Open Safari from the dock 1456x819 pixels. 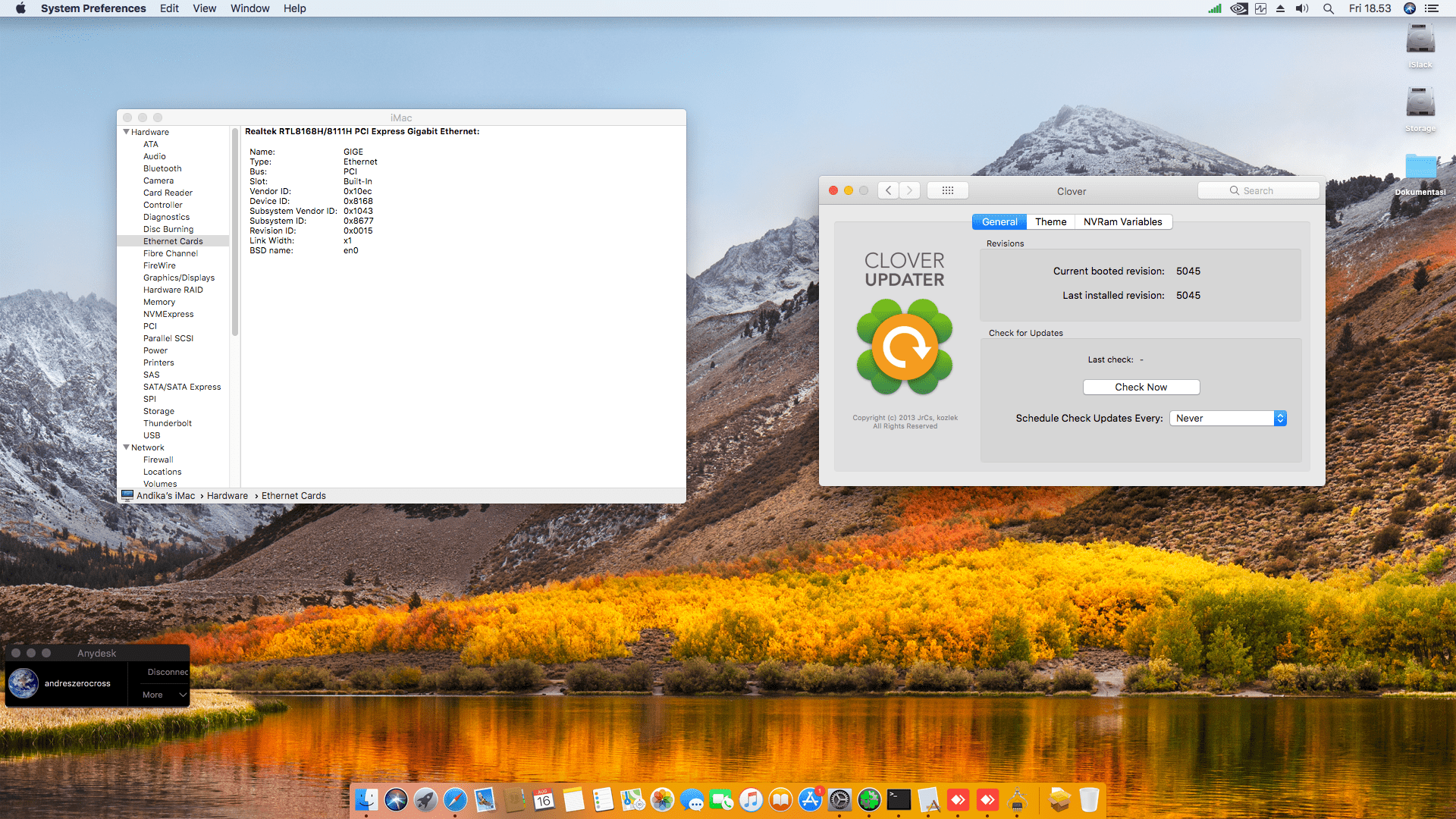pyautogui.click(x=455, y=799)
